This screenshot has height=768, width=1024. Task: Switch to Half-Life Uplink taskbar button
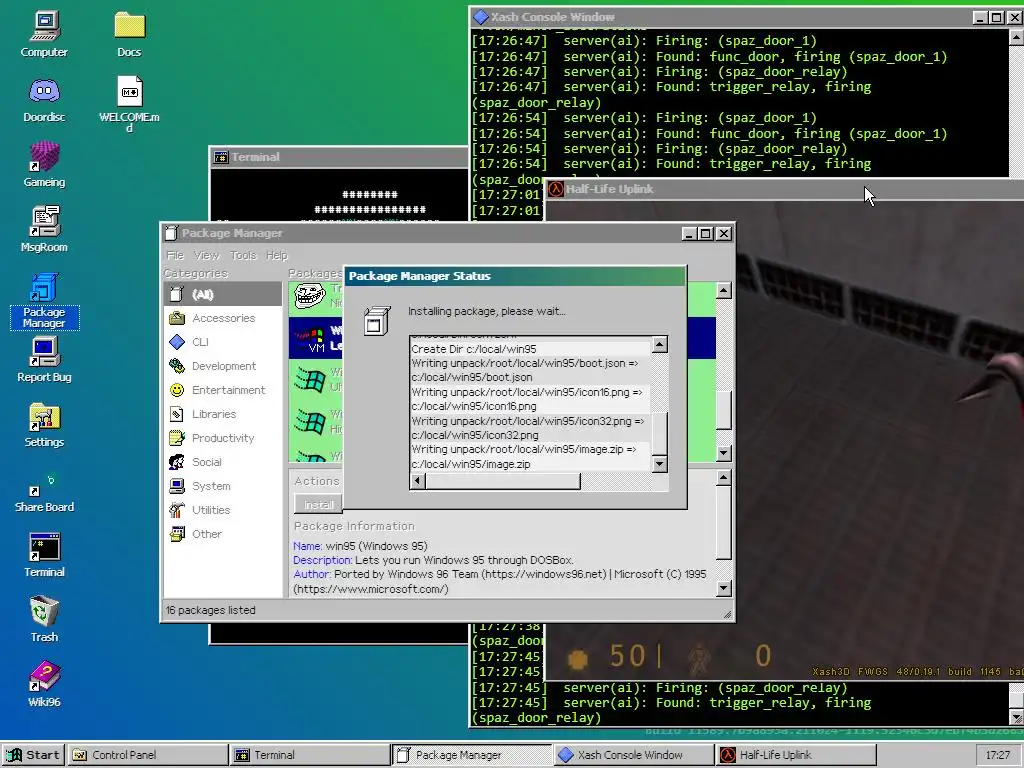pos(795,755)
